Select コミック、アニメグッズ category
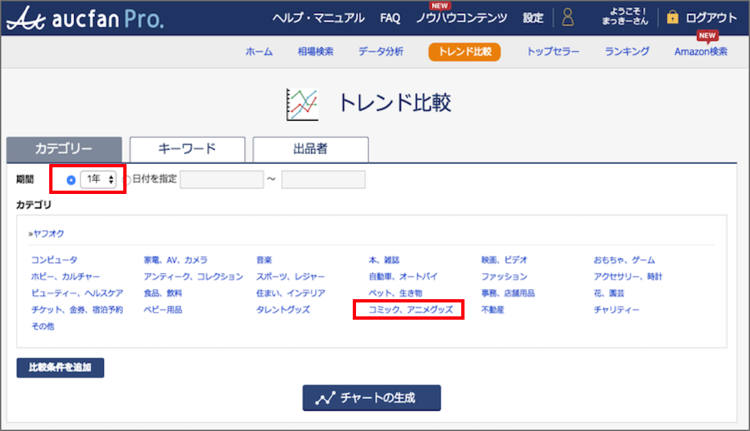The height and width of the screenshot is (431, 750). click(x=410, y=310)
